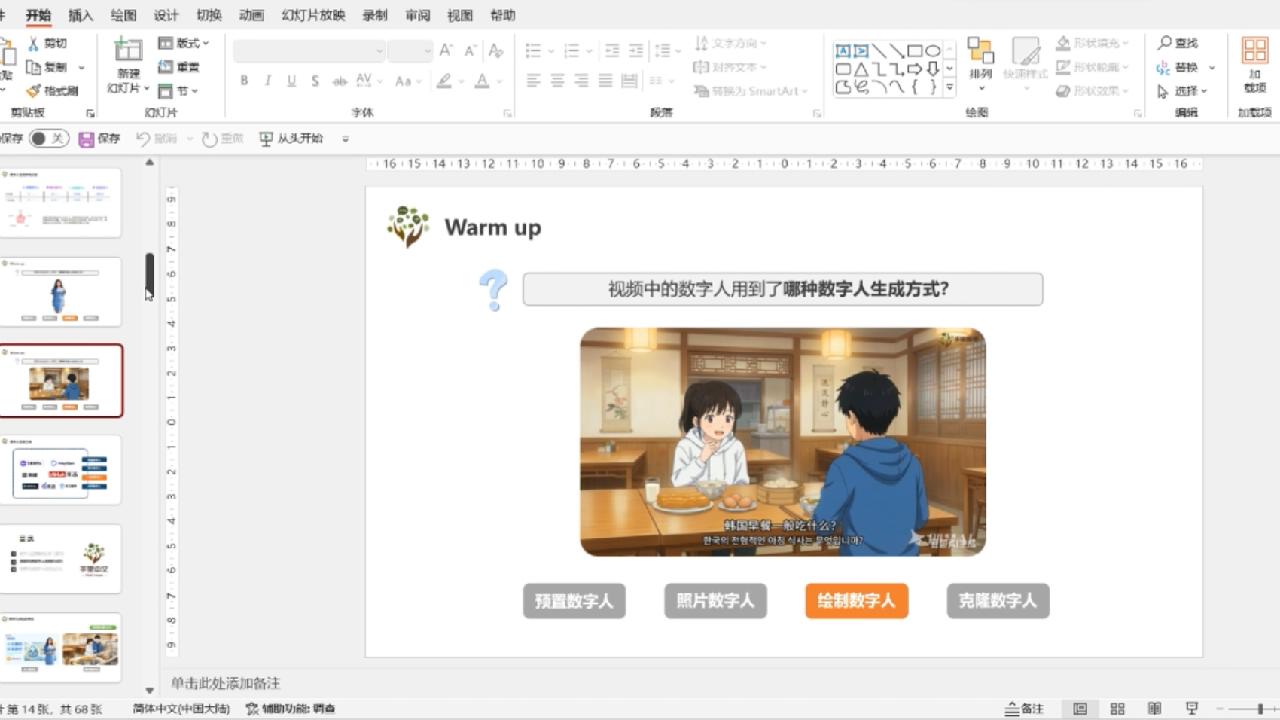Toggle Underline formatting
Screen dimensions: 1280x720
tap(291, 81)
